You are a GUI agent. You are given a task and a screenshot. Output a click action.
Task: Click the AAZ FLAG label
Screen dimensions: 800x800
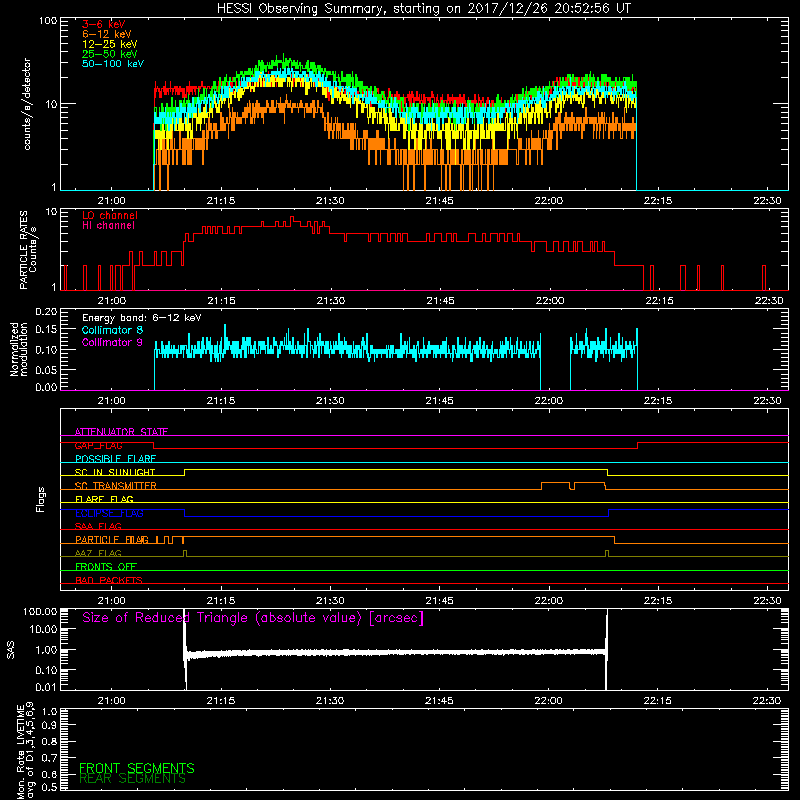[x=98, y=554]
